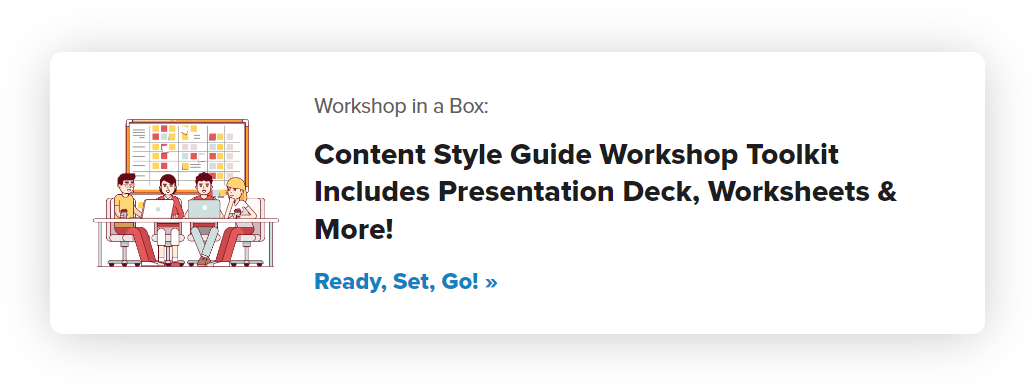Open the Content Style Guide Workshop Toolkit heading
This screenshot has height=388, width=1033.
[605, 192]
